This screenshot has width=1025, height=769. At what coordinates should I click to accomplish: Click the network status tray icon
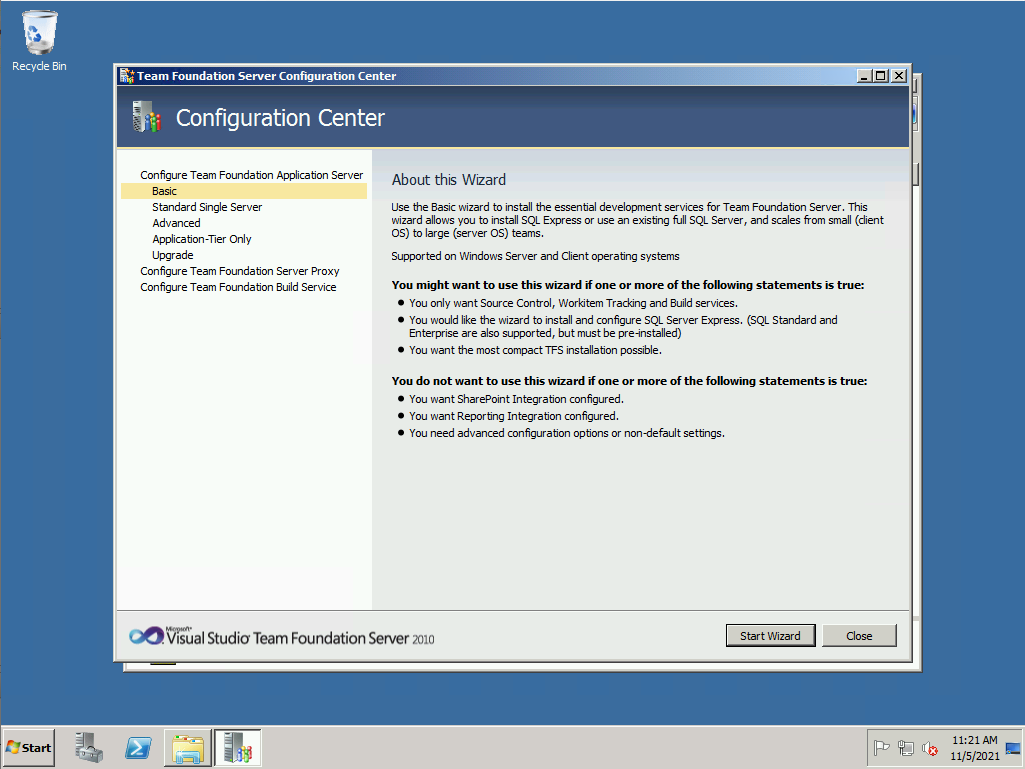click(x=906, y=748)
